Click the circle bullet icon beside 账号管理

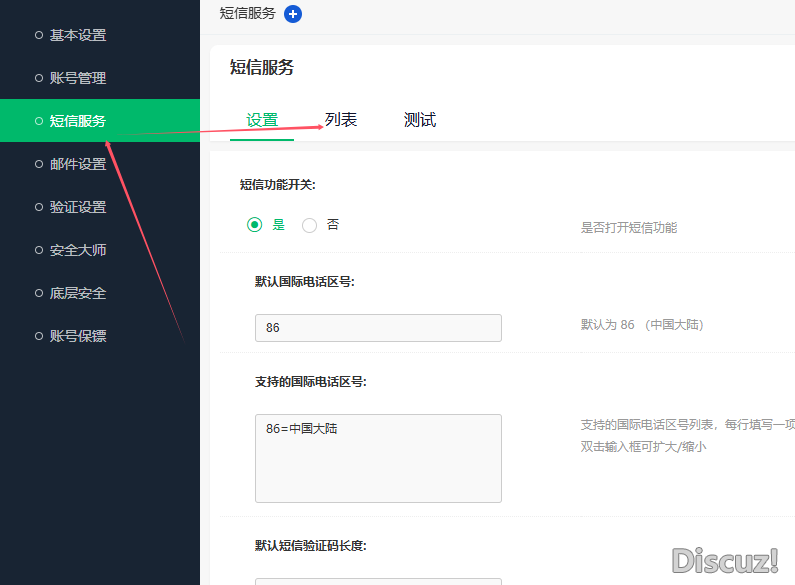point(39,78)
